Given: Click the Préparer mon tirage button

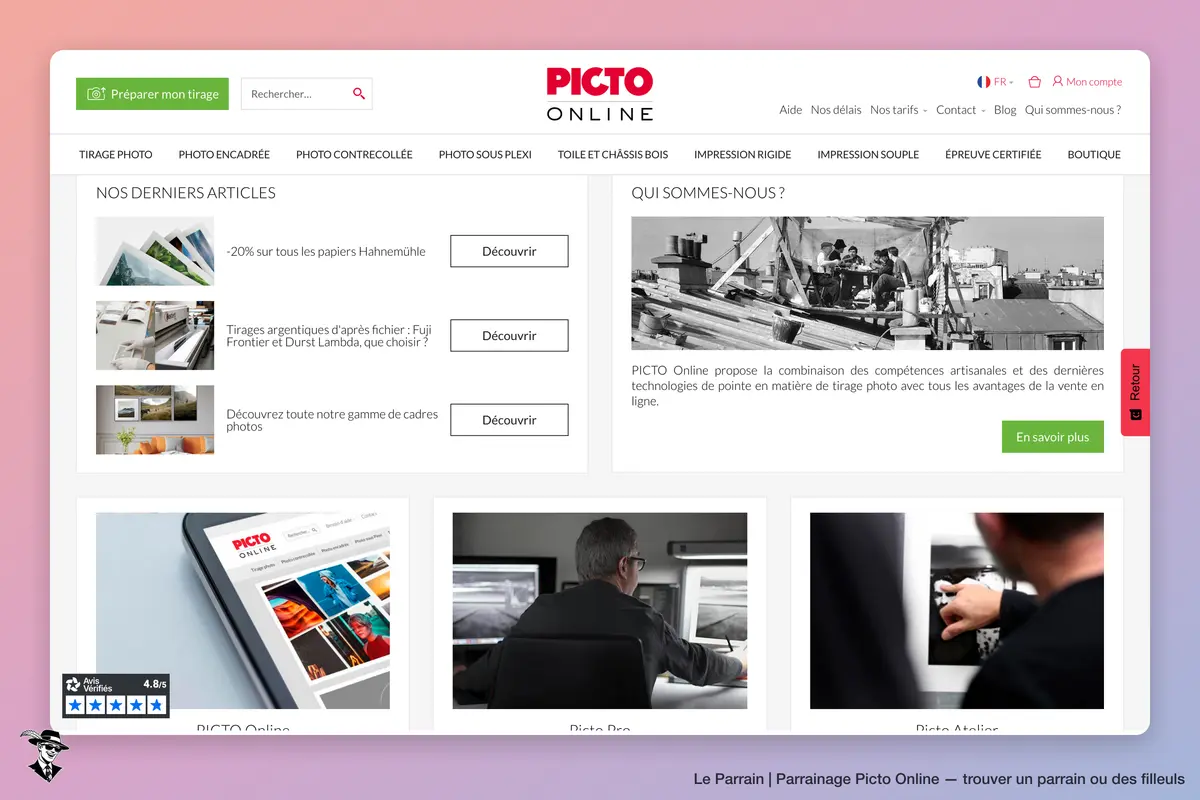Looking at the screenshot, I should tap(152, 94).
